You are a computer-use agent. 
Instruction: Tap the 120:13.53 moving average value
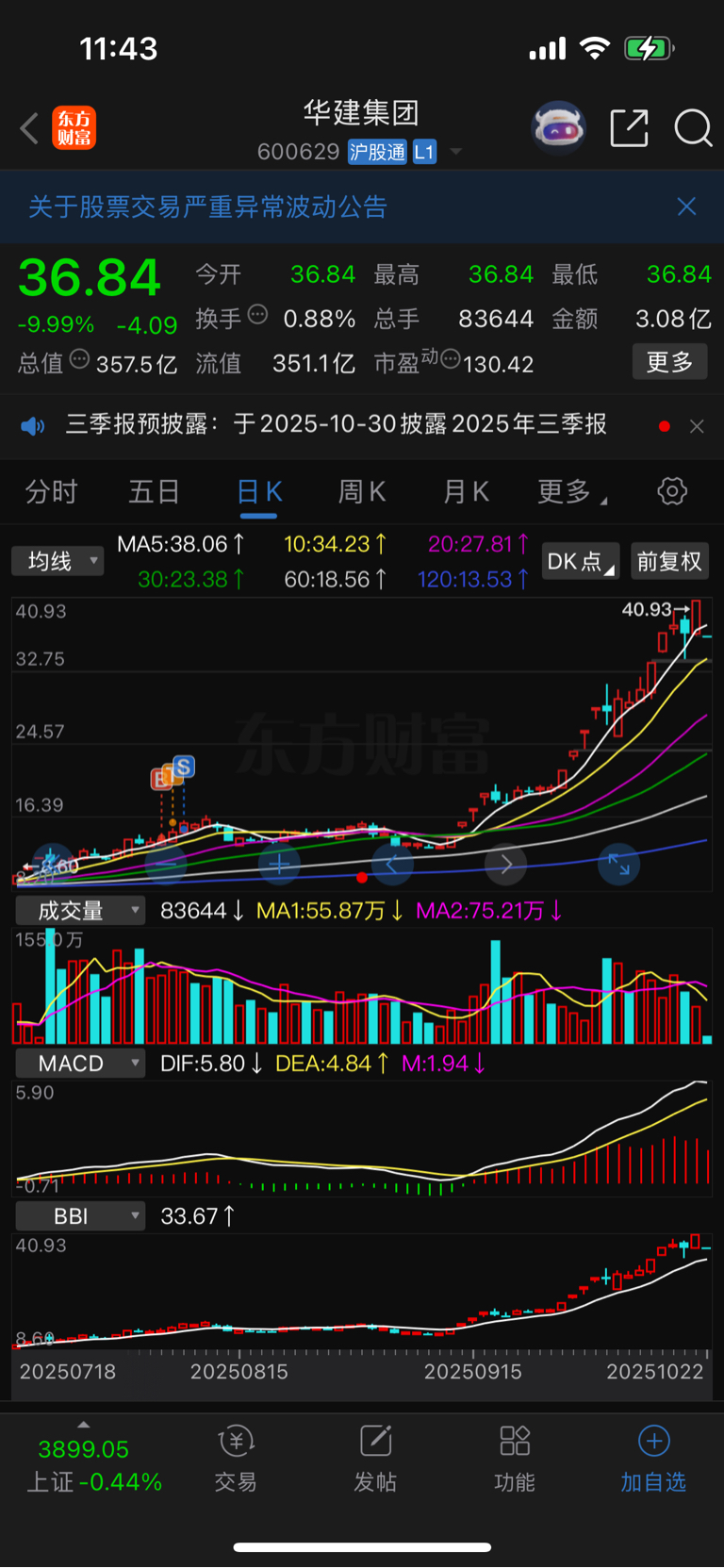click(x=473, y=579)
